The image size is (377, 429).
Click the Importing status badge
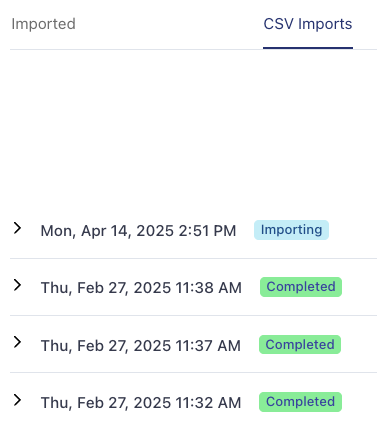[x=291, y=230]
